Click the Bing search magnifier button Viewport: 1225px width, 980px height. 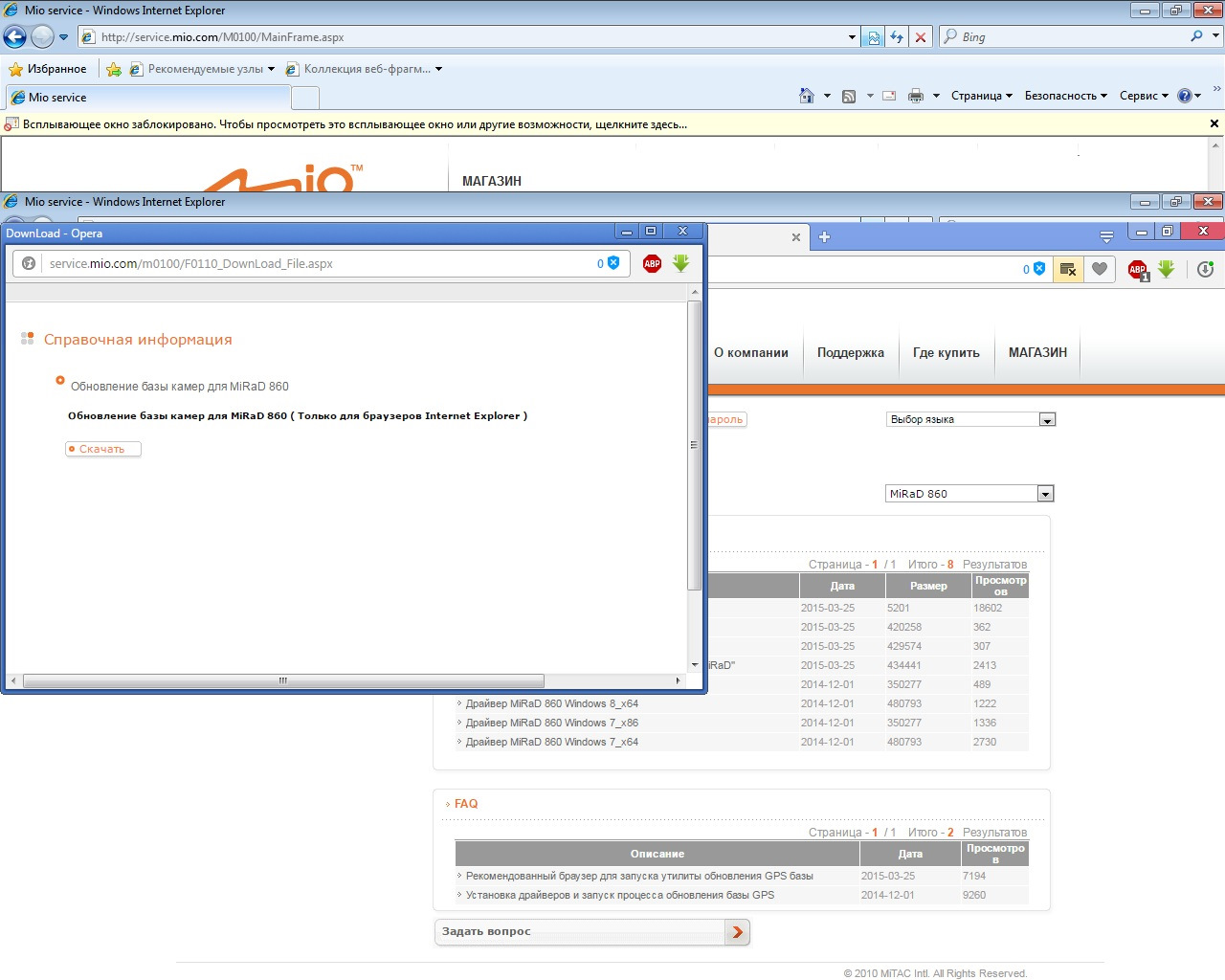[x=1196, y=36]
